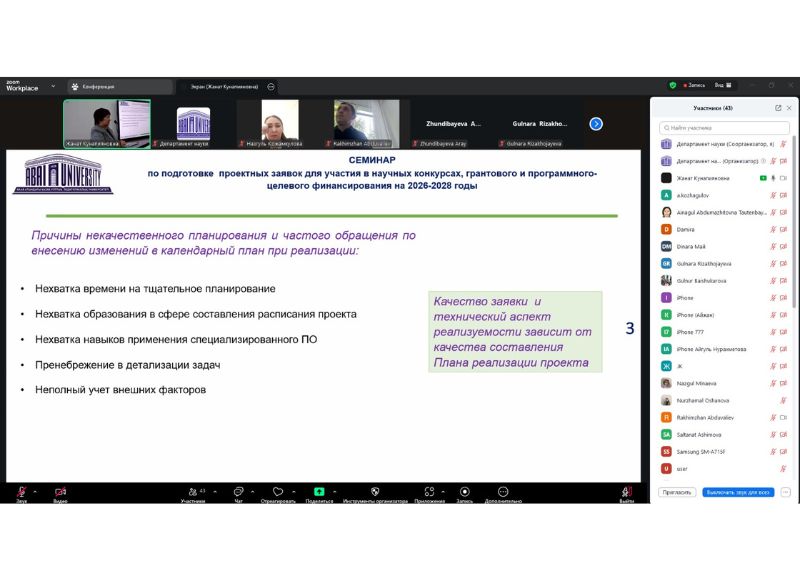Click Выключить звук для всех button
The image size is (800, 580).
738,492
